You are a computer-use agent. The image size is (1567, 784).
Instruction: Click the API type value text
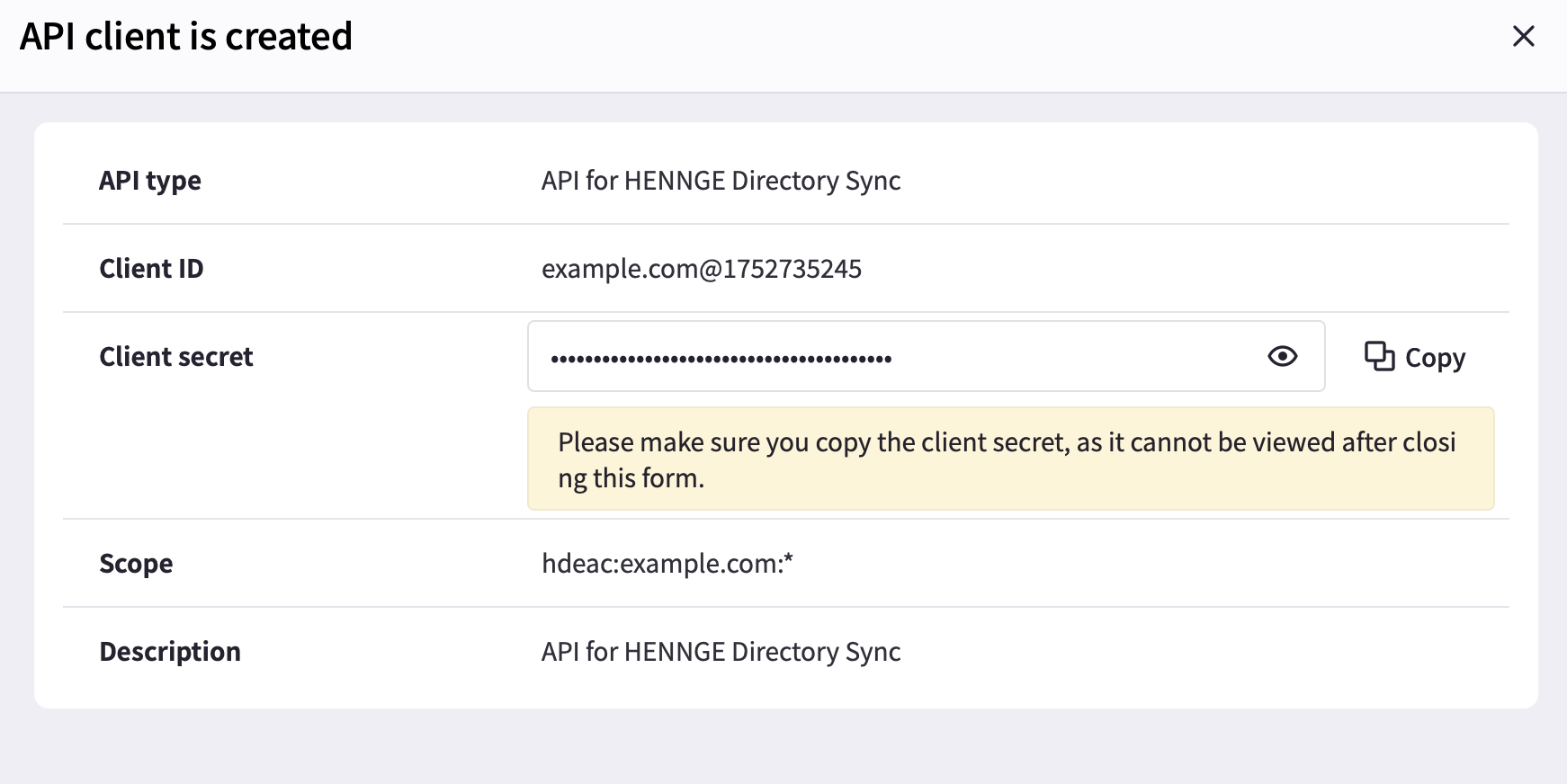tap(721, 181)
